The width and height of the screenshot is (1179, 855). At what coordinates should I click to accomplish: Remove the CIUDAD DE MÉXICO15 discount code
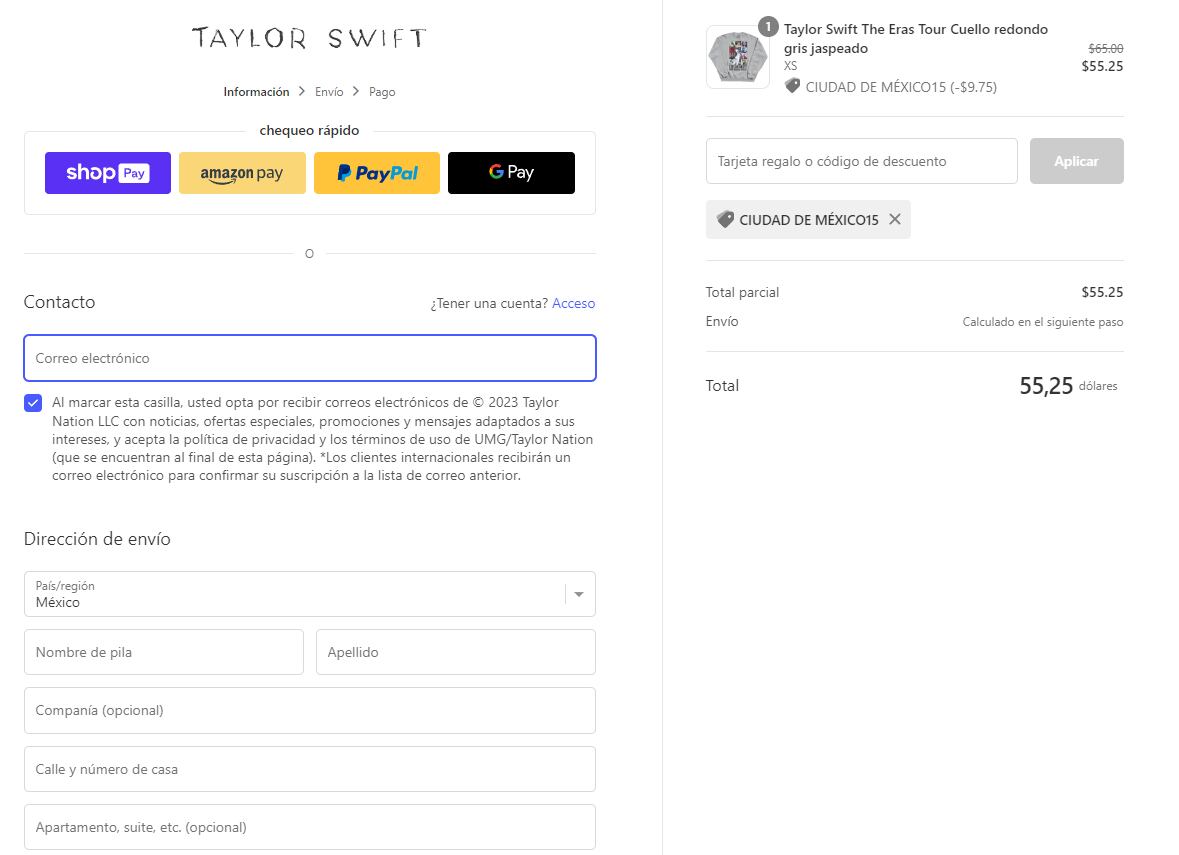895,219
